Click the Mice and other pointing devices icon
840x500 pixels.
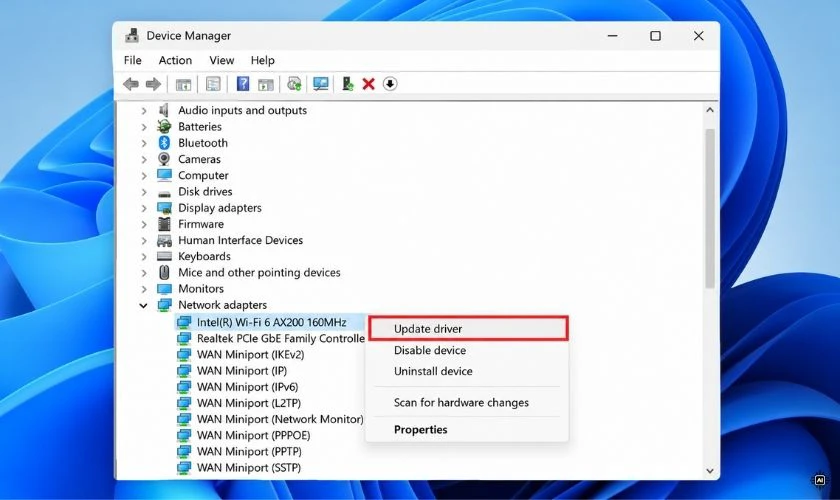pos(164,272)
